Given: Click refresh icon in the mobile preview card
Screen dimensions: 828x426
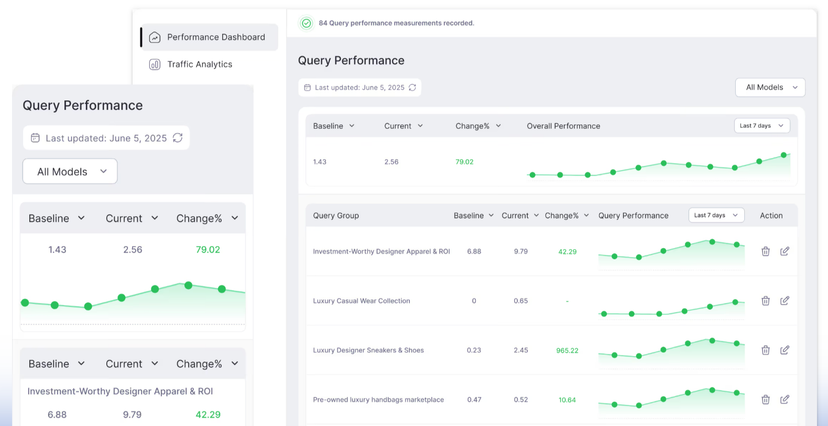Looking at the screenshot, I should [177, 138].
